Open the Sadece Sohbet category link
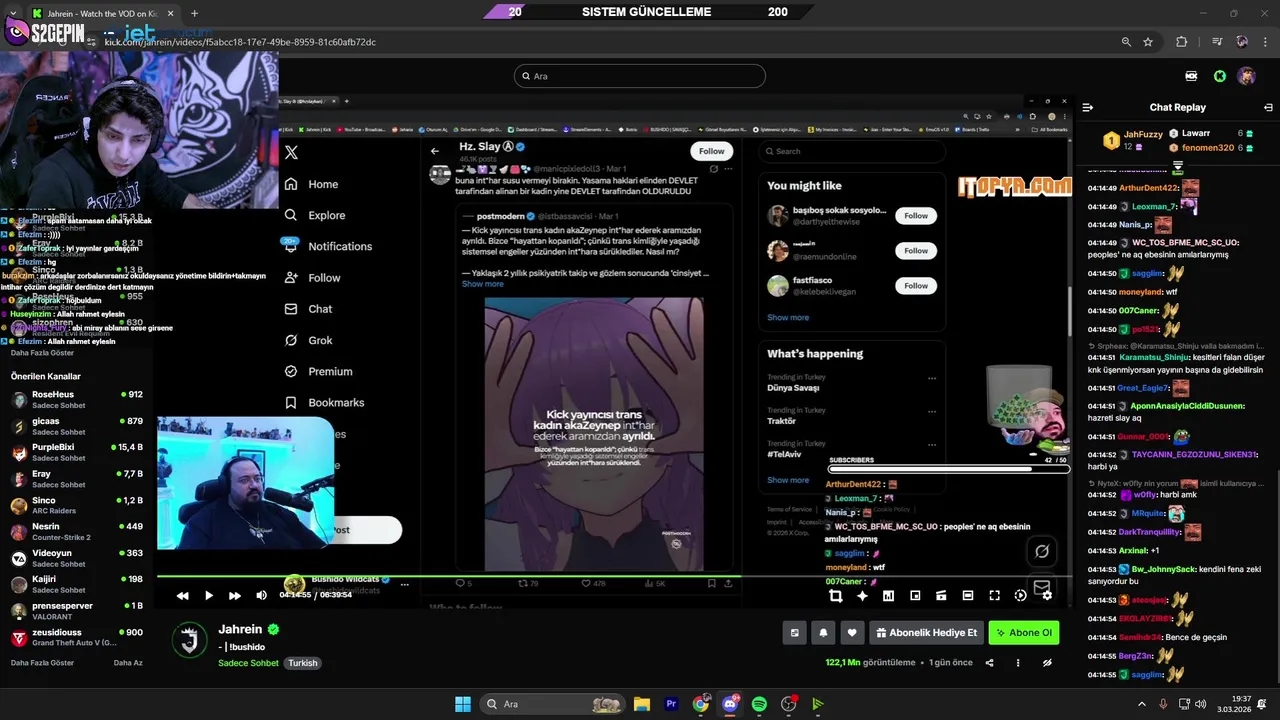 (x=248, y=663)
